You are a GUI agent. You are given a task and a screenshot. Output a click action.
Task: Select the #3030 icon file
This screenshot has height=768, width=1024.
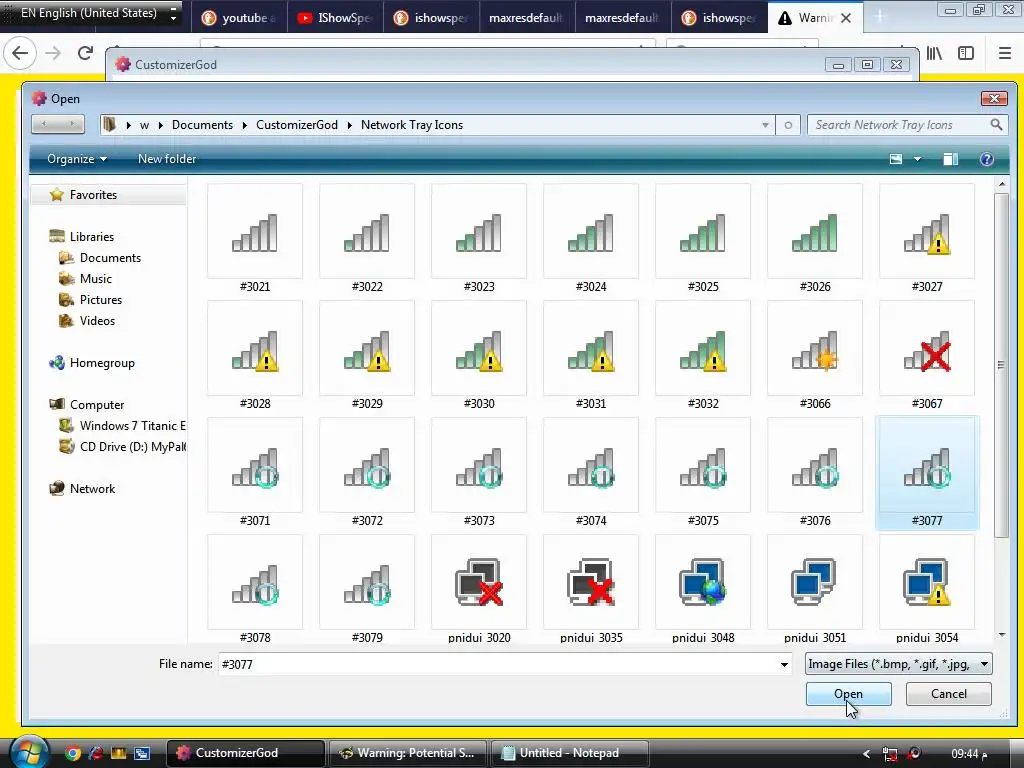(479, 355)
